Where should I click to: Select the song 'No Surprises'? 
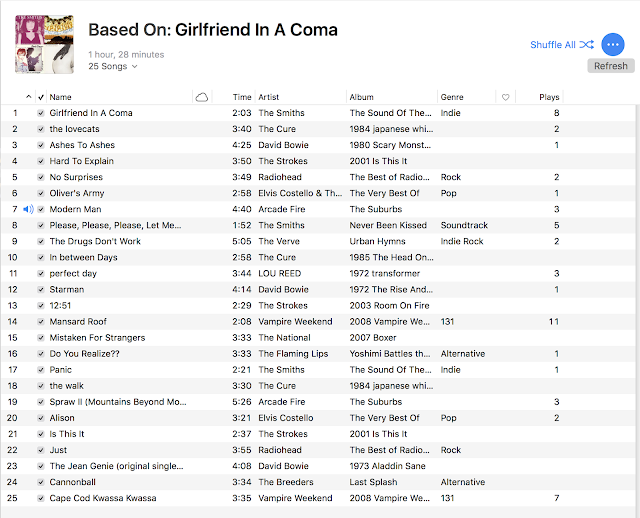pos(76,177)
